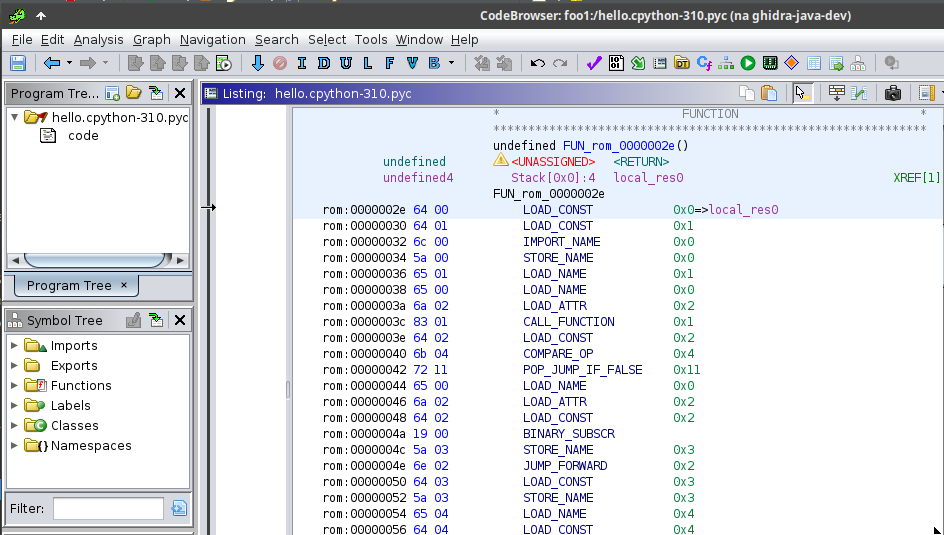This screenshot has width=944, height=535.
Task: Click the green tree hierarchy icon
Action: point(726,63)
